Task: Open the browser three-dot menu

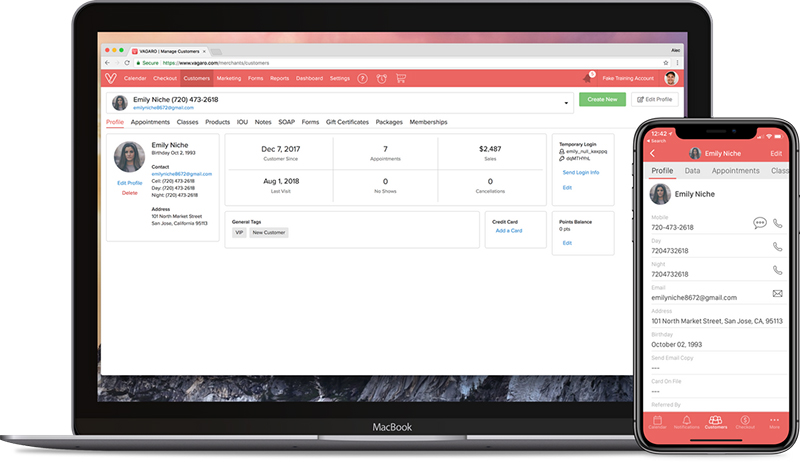Action: click(678, 63)
